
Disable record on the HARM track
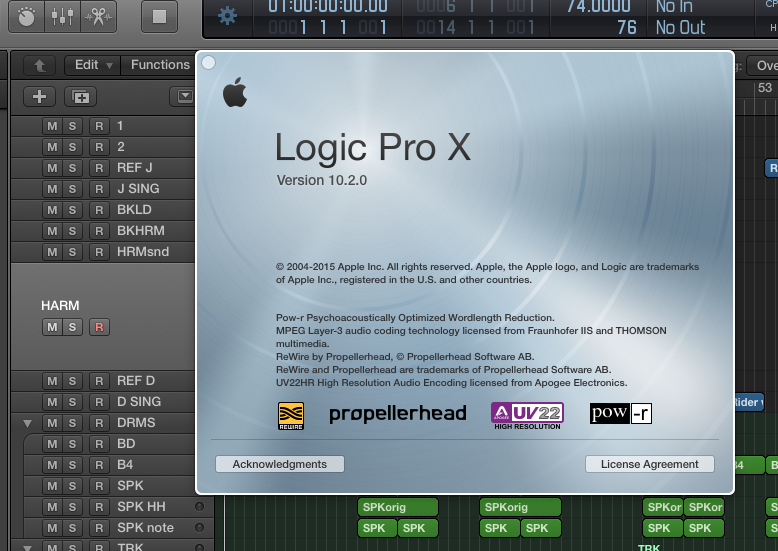coord(99,327)
